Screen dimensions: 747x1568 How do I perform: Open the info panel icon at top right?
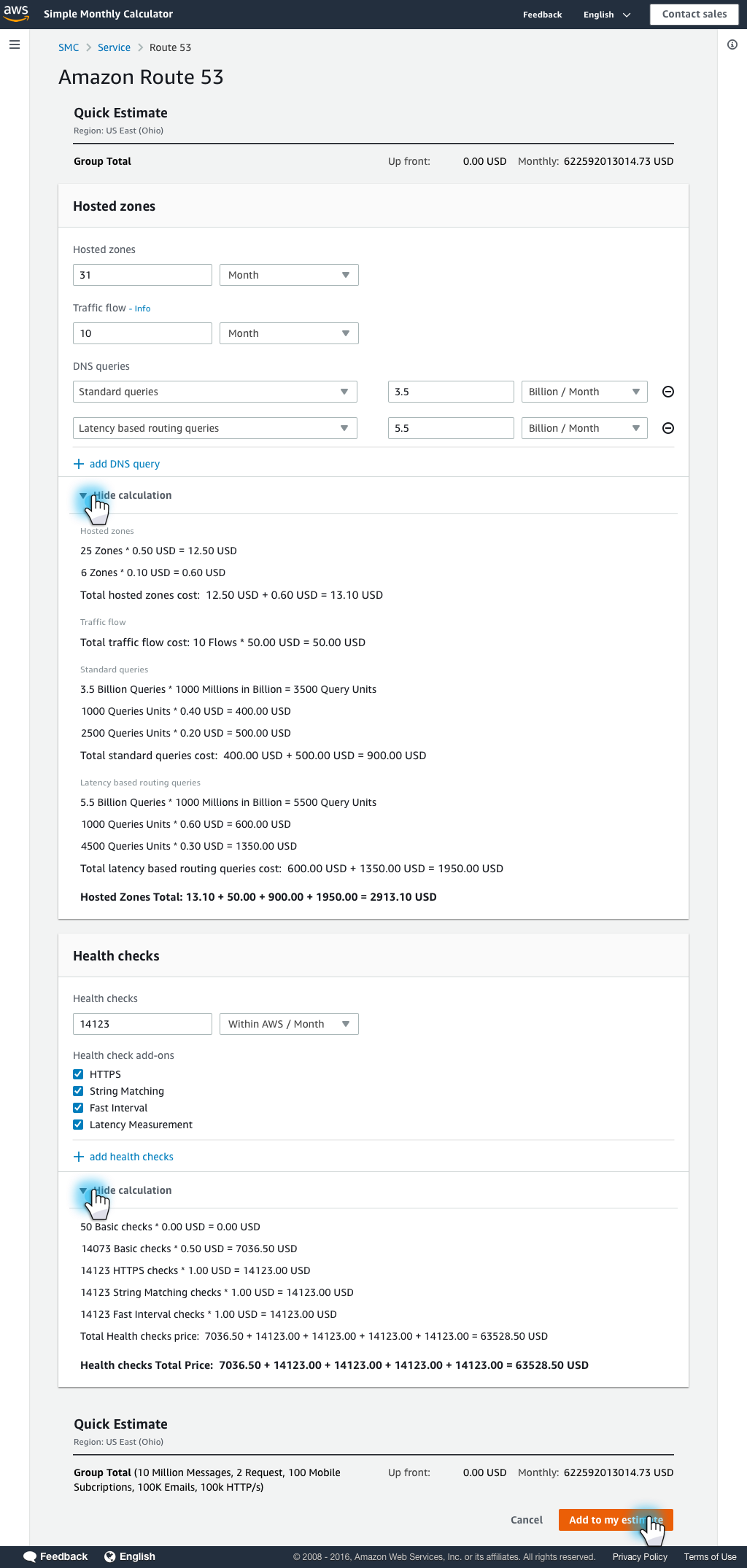(732, 44)
